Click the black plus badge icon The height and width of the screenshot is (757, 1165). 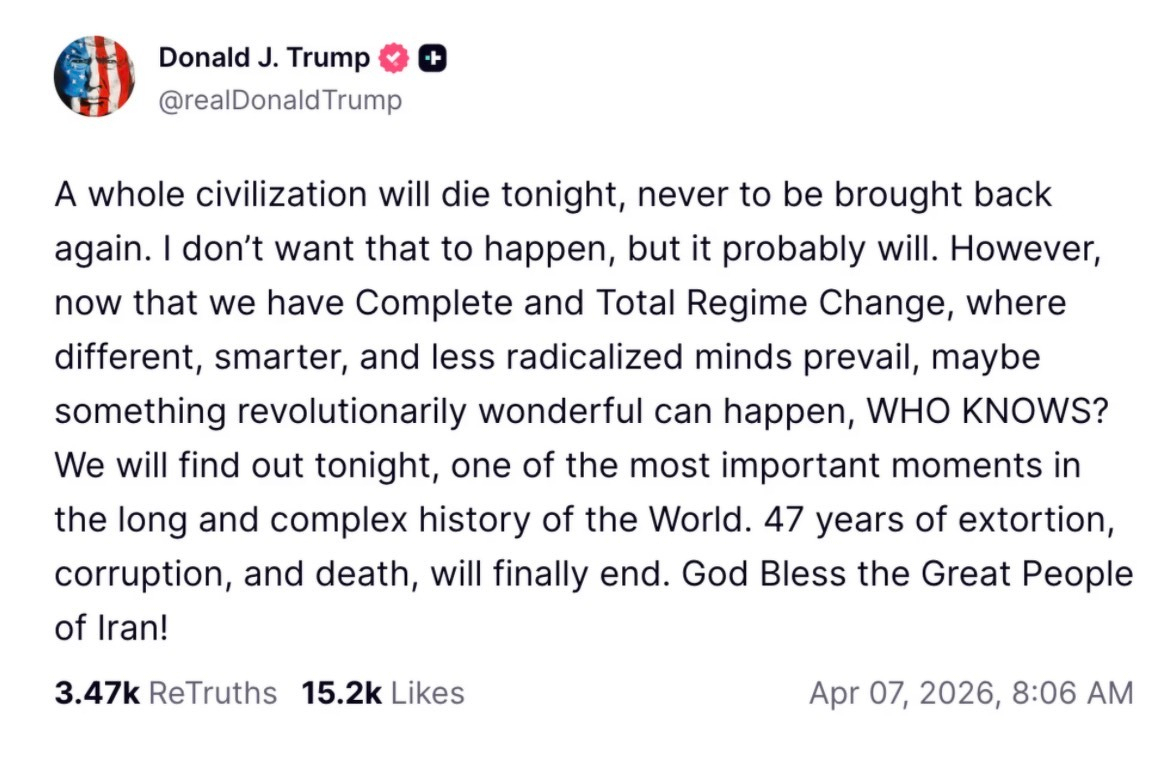pyautogui.click(x=432, y=59)
